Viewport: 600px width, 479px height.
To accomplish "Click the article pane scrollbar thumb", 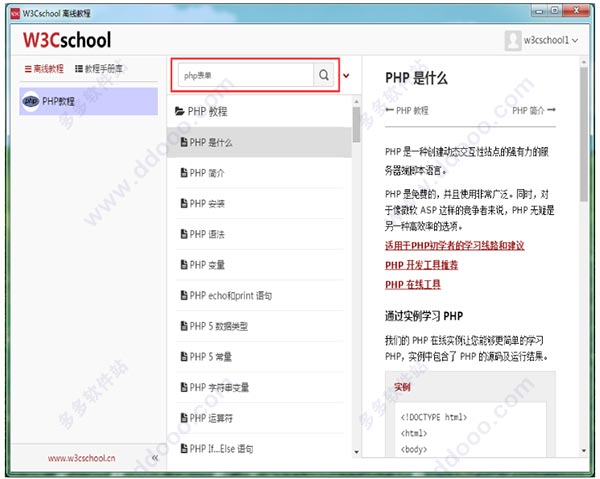I will coord(584,134).
